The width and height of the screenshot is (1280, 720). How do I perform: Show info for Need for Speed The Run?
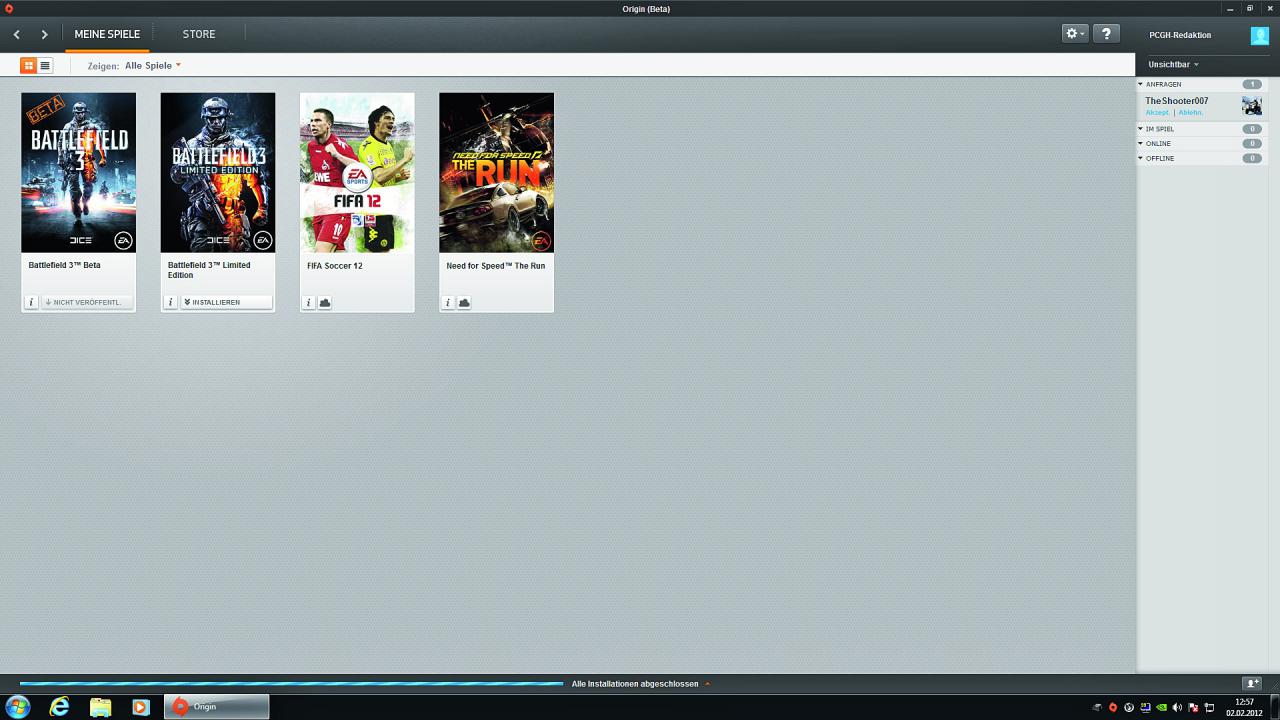pyautogui.click(x=448, y=302)
